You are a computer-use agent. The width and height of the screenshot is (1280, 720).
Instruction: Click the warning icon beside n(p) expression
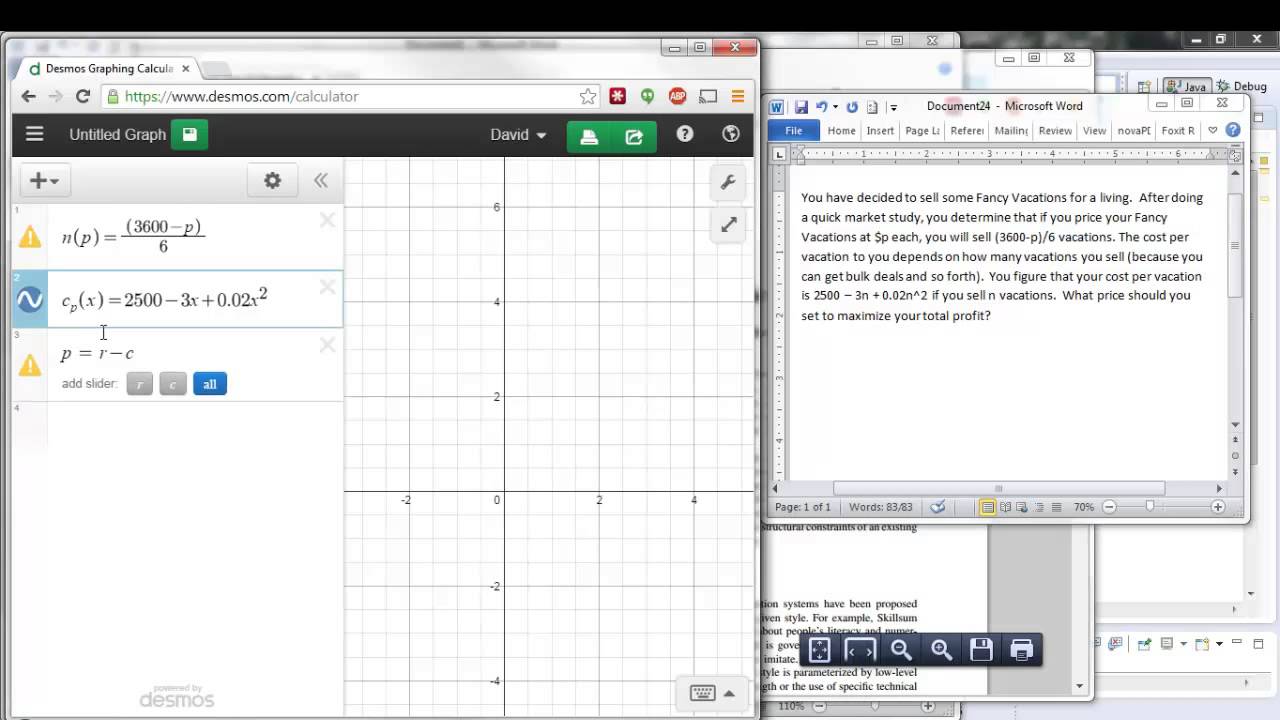pos(30,236)
